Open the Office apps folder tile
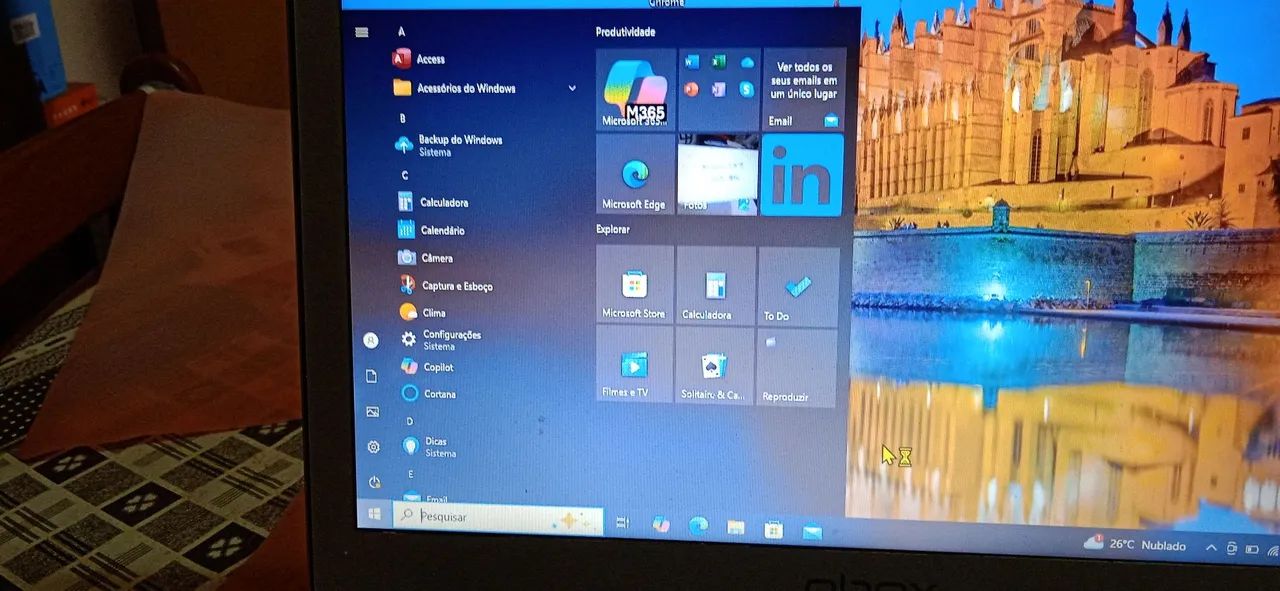The image size is (1280, 591). pos(719,89)
